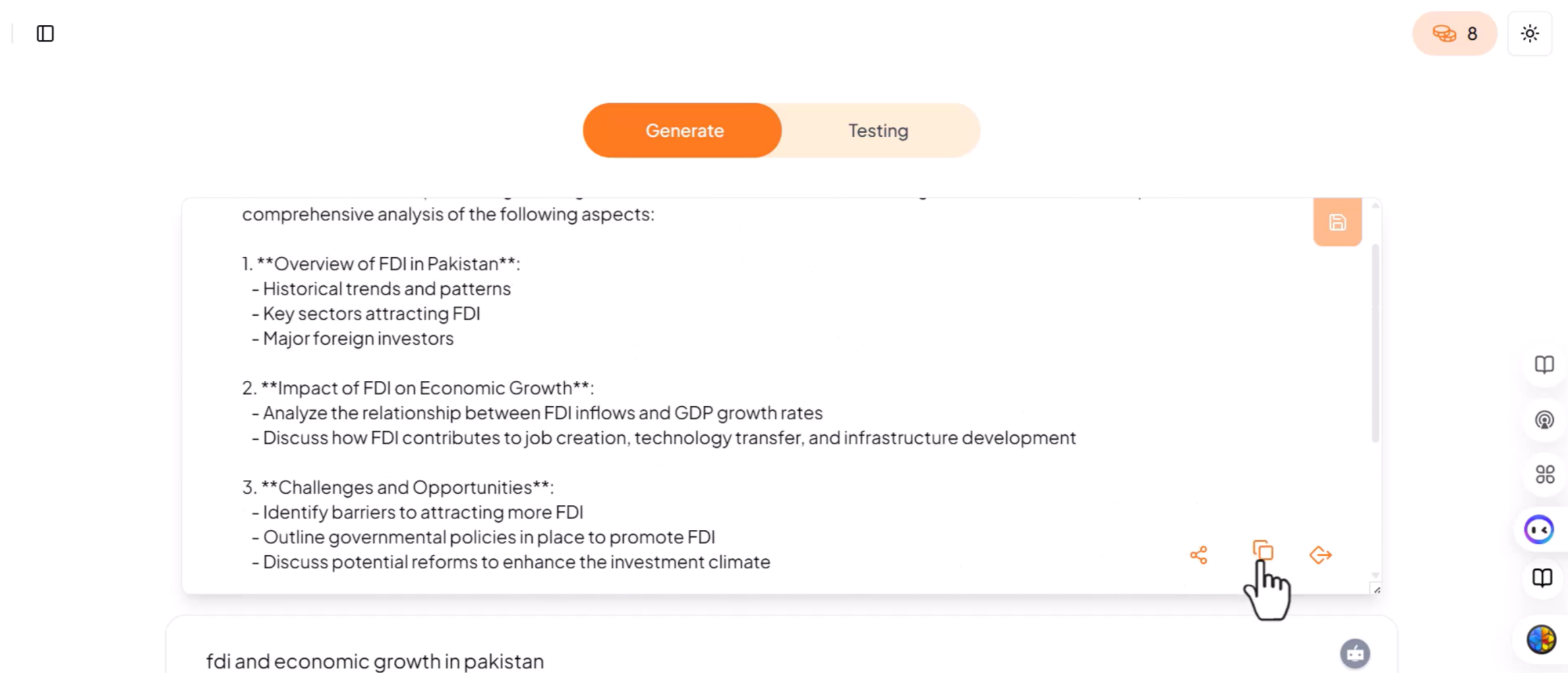Copy the generated prompt text
Screen dimensions: 1568x673
pos(1262,553)
